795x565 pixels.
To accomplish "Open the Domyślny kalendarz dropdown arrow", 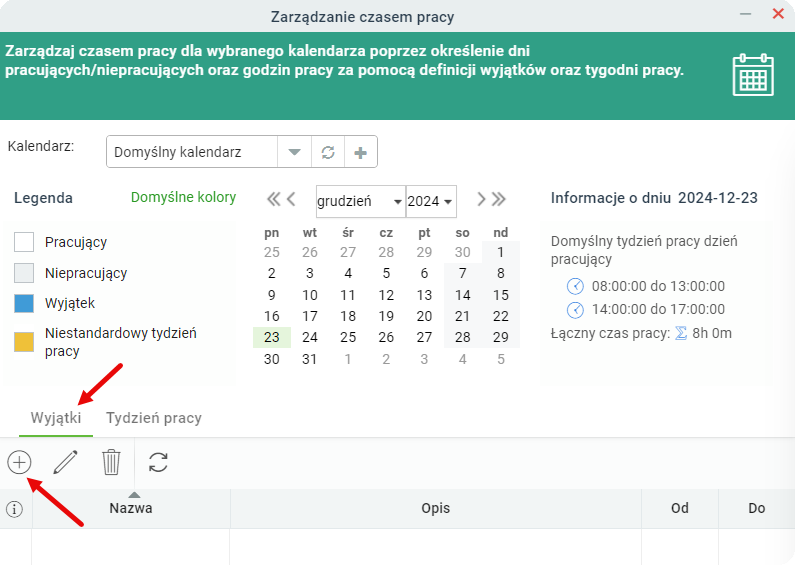I will pos(294,152).
